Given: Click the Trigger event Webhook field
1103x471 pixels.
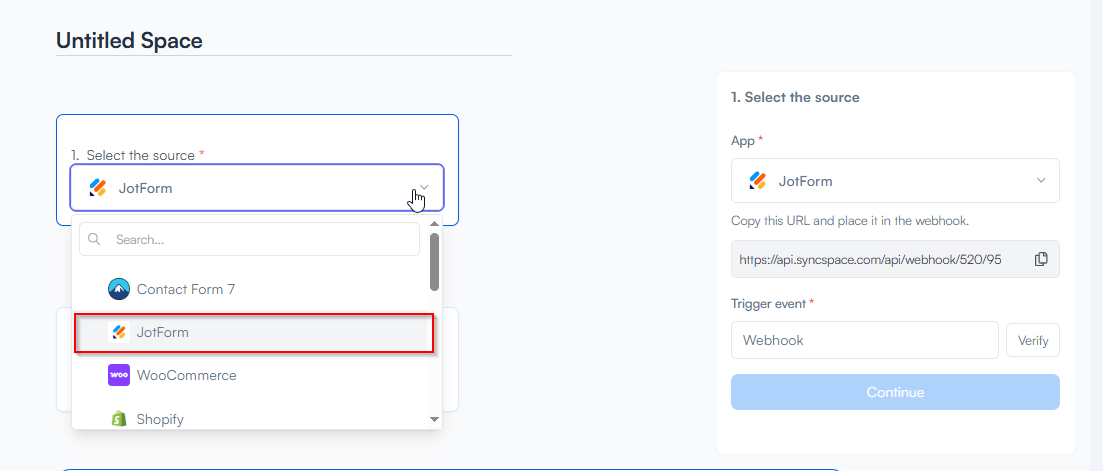Looking at the screenshot, I should pyautogui.click(x=864, y=340).
